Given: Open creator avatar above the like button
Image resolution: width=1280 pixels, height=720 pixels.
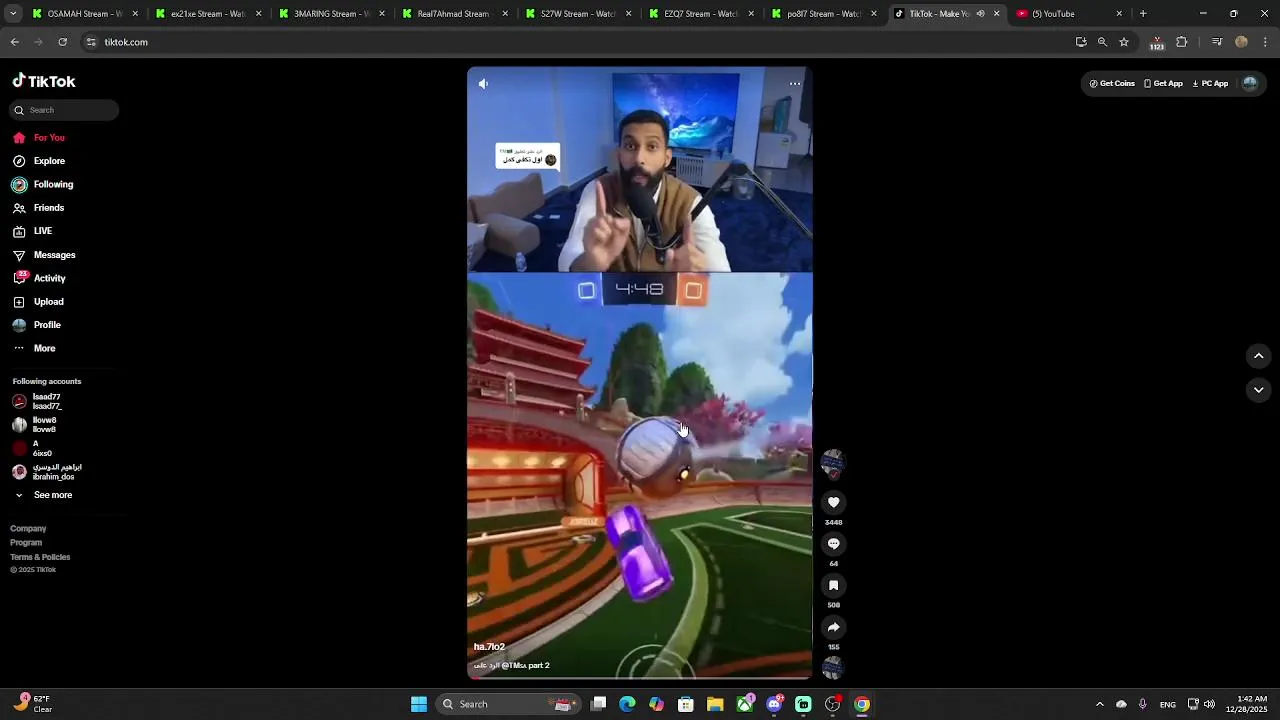Looking at the screenshot, I should click(832, 463).
